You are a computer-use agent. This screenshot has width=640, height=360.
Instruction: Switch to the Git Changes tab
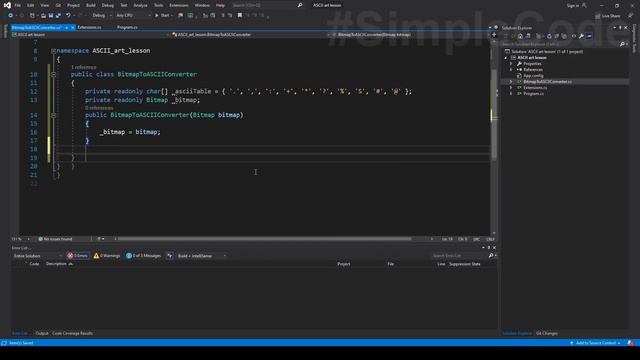[547, 333]
